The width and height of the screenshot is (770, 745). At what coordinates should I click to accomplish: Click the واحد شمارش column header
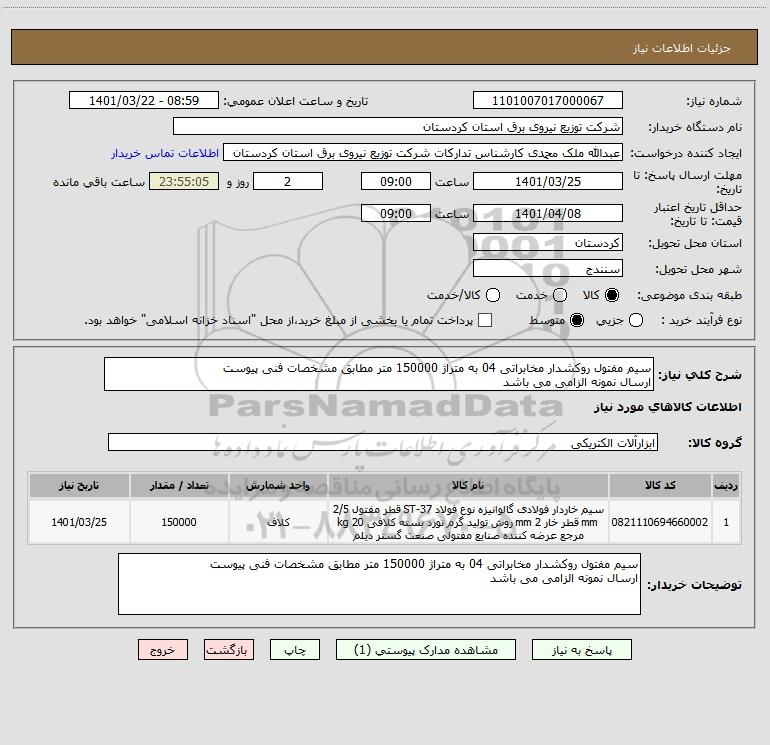point(278,485)
